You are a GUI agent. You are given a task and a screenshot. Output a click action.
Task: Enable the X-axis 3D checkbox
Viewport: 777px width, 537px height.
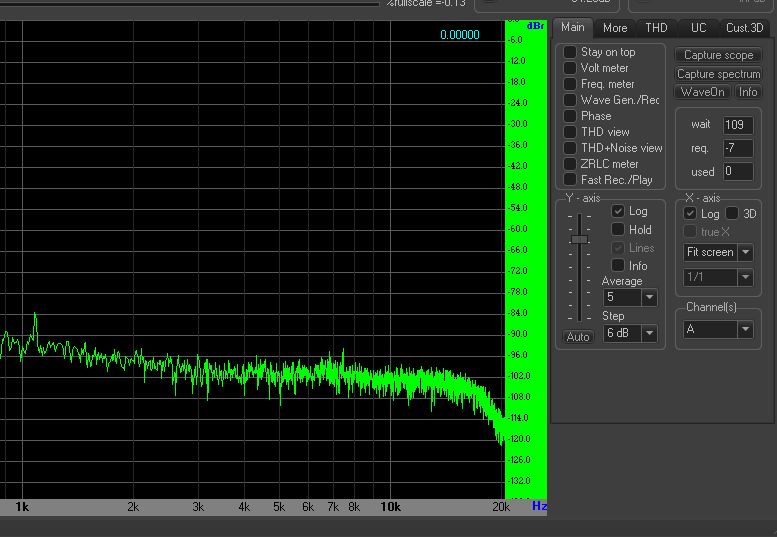point(732,214)
